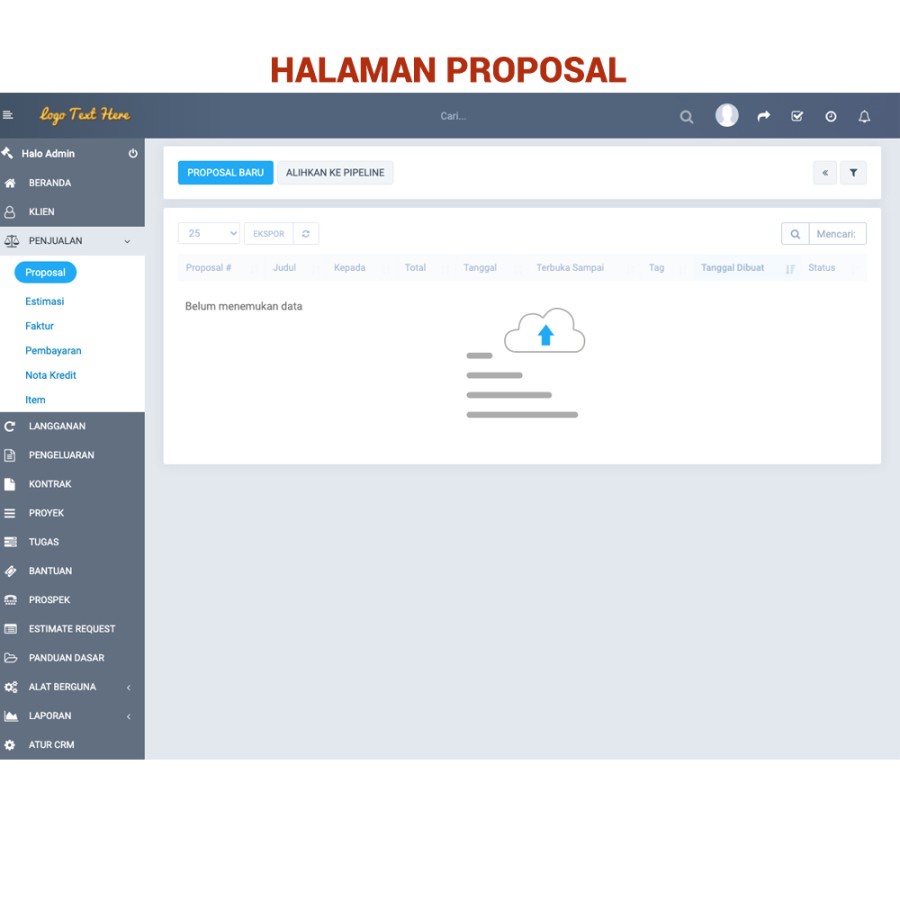Image resolution: width=900 pixels, height=900 pixels.
Task: Click the notification bell icon
Action: 864,117
